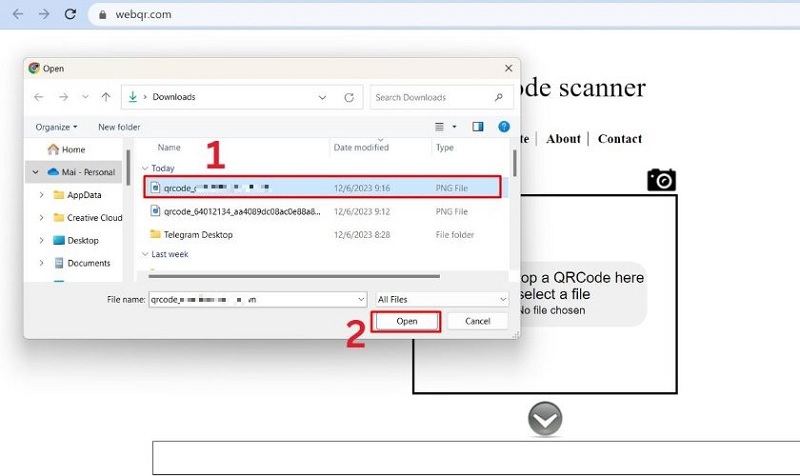Reload the page with the browser refresh icon
Screen dimensions: 800x476
(70, 15)
